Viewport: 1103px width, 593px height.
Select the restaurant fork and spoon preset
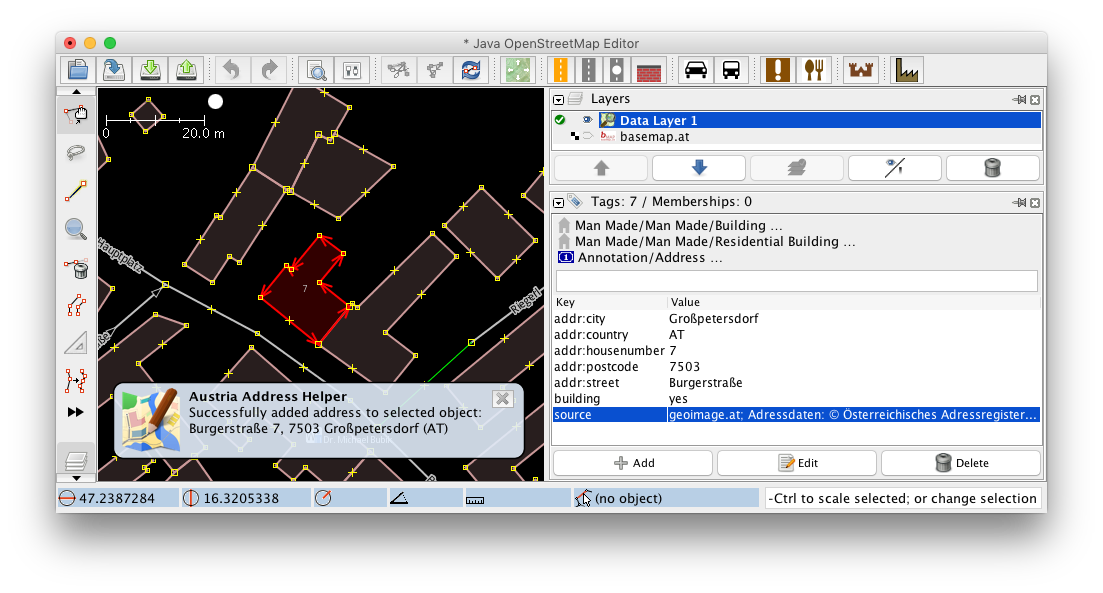814,70
